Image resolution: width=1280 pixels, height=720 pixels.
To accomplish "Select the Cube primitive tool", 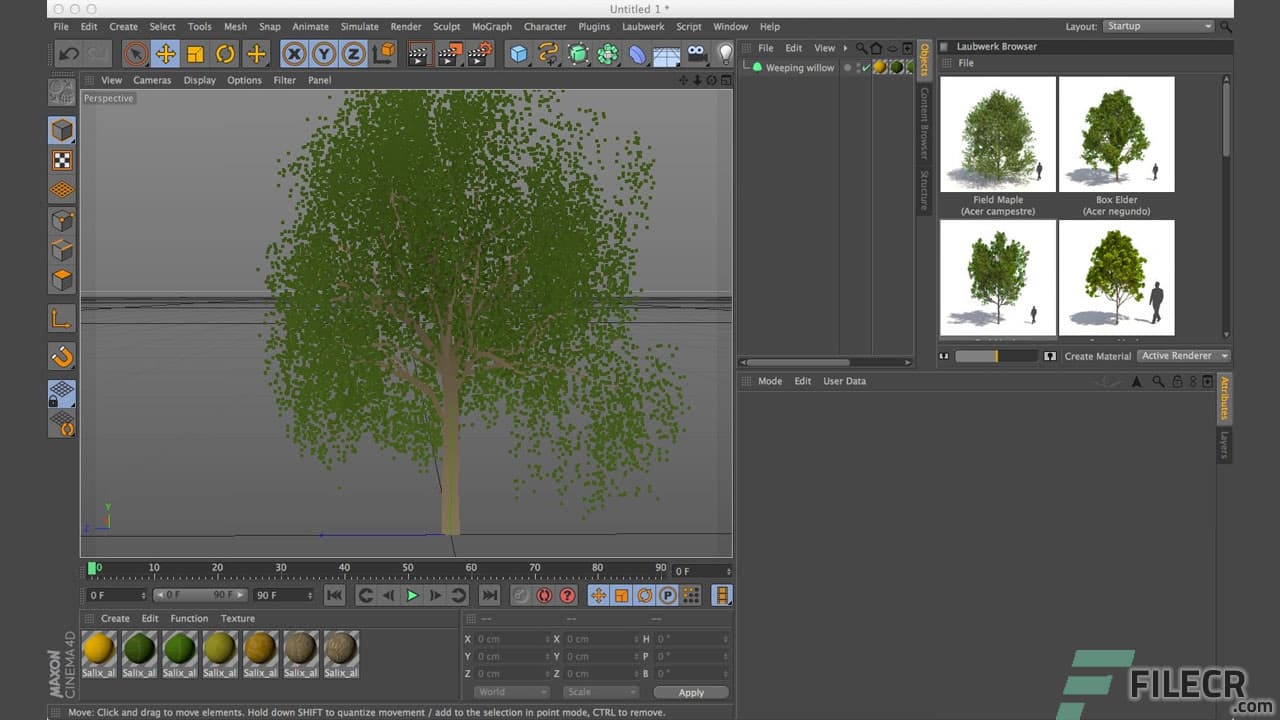I will point(517,54).
